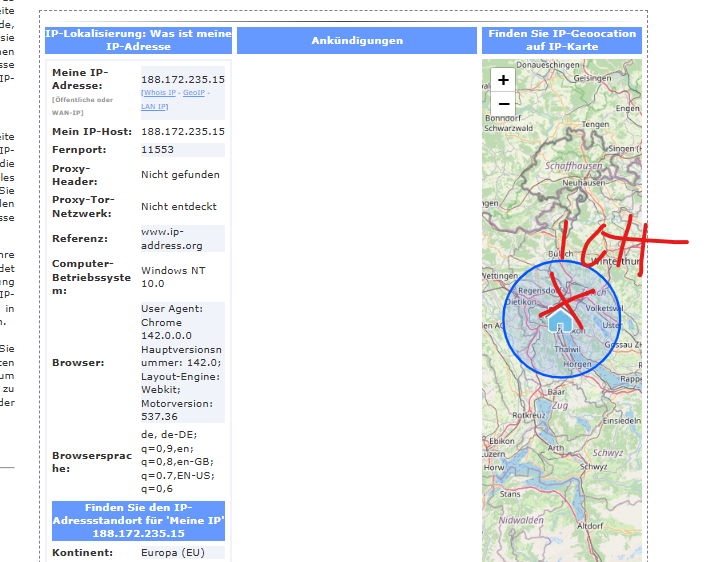Screen dimensions: 710x562
Task: Zoom in on the map
Action: (x=503, y=80)
